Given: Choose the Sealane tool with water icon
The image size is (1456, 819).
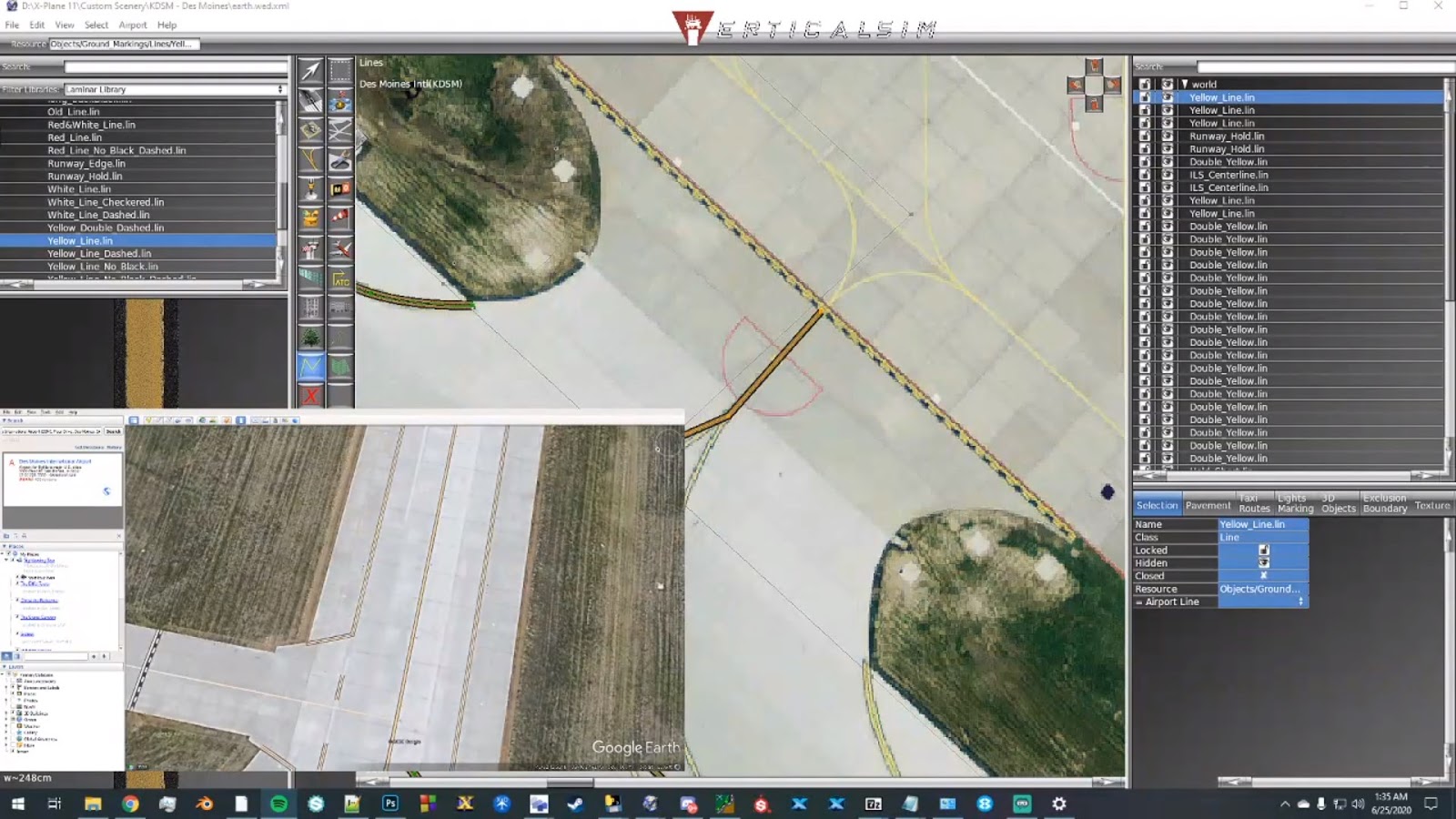Looking at the screenshot, I should [x=340, y=100].
